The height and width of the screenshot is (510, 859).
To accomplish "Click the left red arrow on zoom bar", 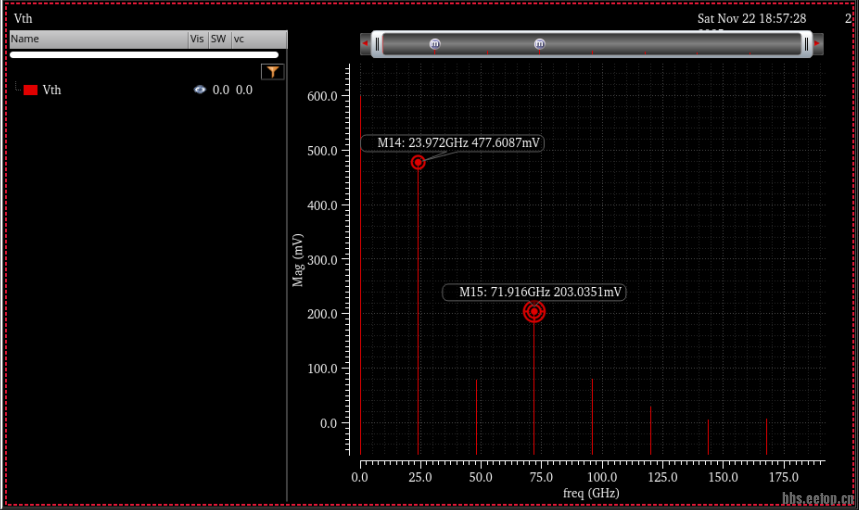I will (x=365, y=44).
